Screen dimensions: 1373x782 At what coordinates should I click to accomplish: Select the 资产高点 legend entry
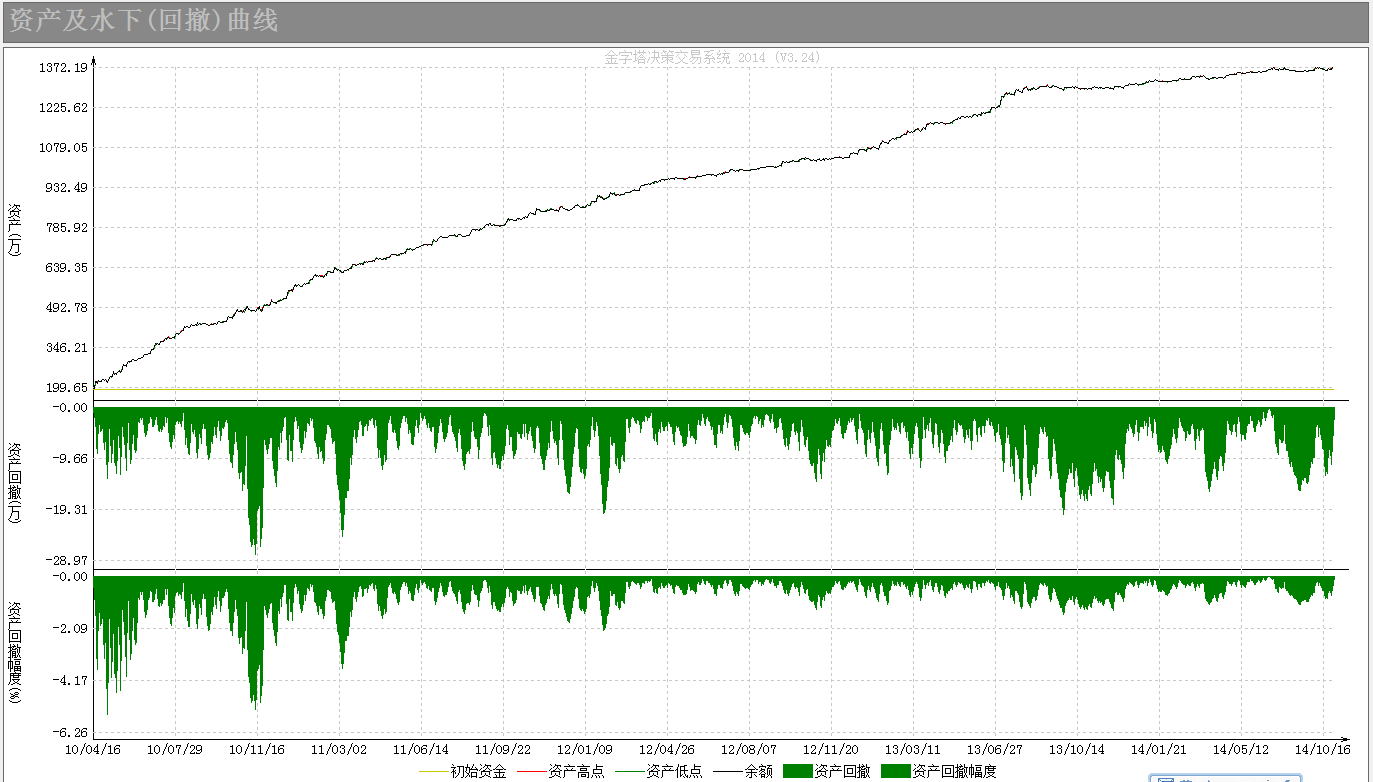click(560, 772)
